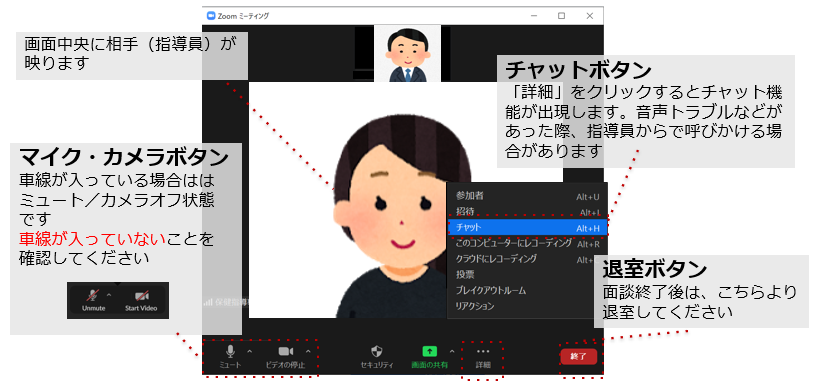Expand the arrow next to ビデオの停止
This screenshot has height=389, width=815.
pyautogui.click(x=308, y=352)
